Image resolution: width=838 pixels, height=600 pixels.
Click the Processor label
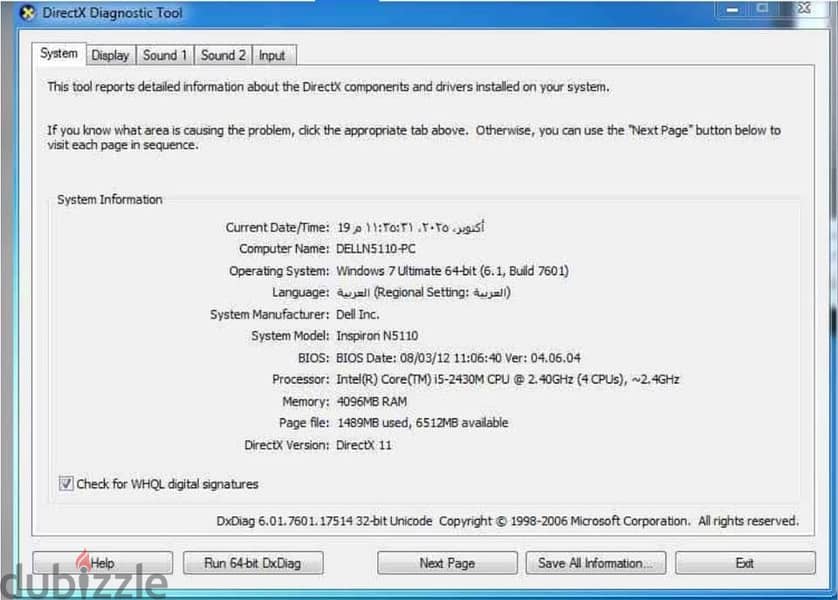(x=300, y=379)
